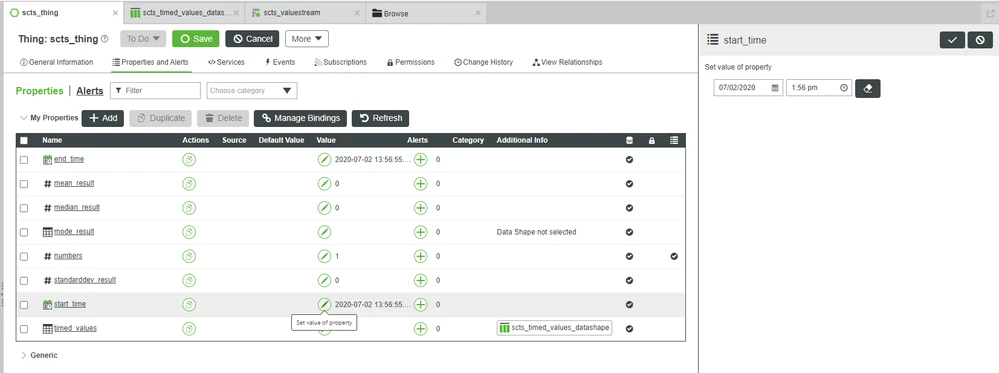
Task: Collapse the My Properties section
Action: click(x=24, y=118)
